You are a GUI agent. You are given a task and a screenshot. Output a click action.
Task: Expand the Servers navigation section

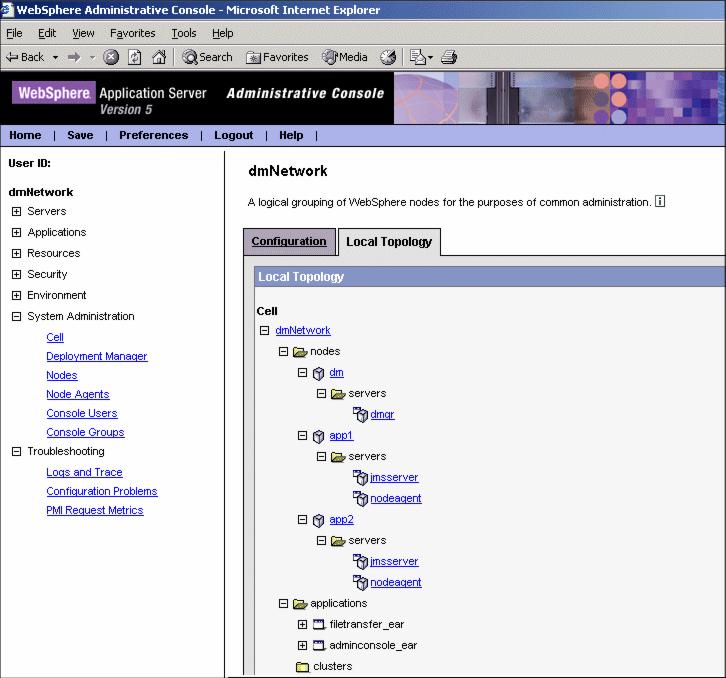(16, 212)
